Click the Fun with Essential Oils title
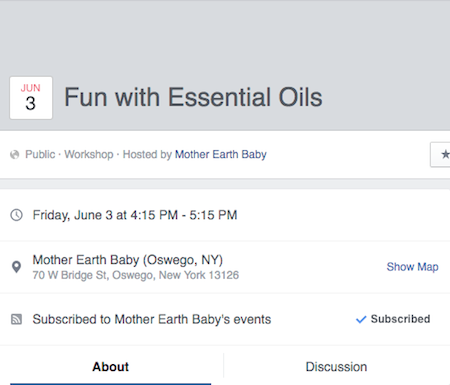The width and height of the screenshot is (450, 385). 193,97
